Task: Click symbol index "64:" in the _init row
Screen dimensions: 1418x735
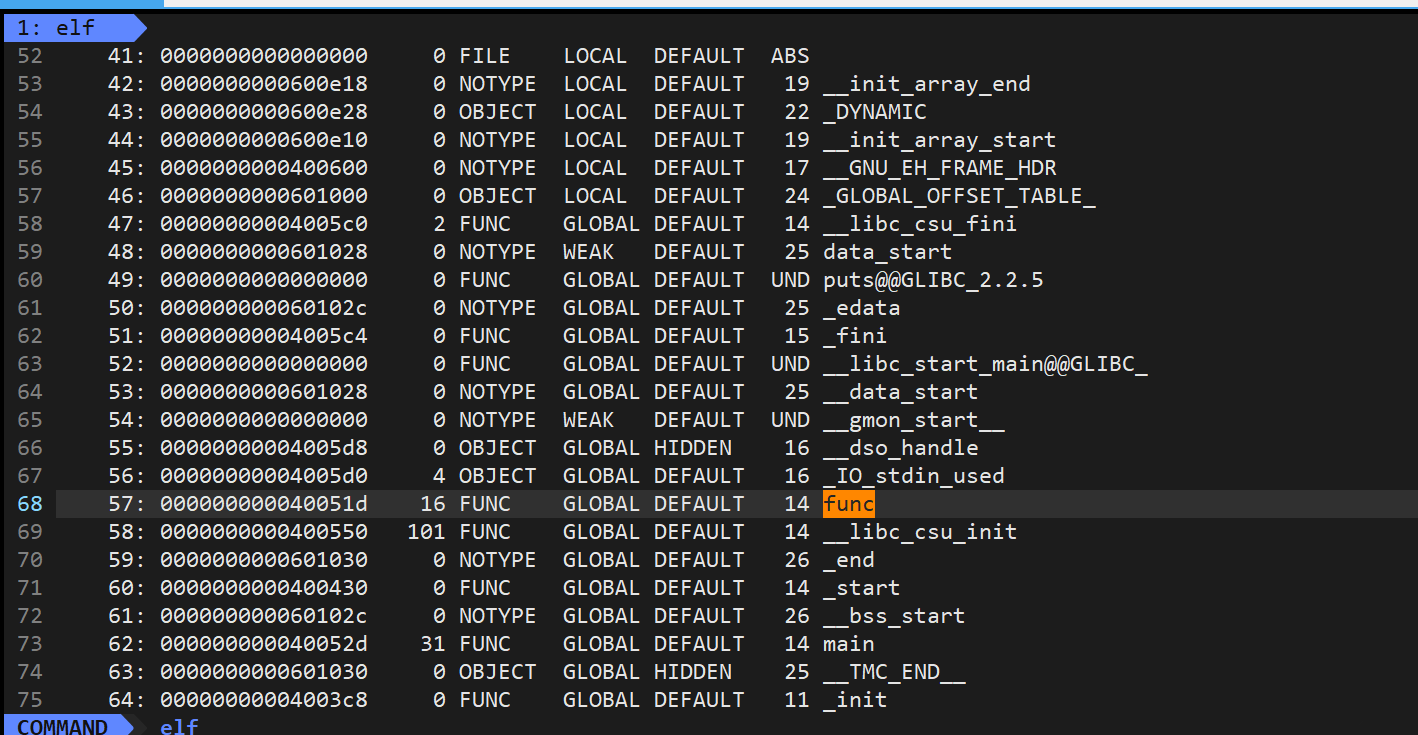Action: coord(127,700)
